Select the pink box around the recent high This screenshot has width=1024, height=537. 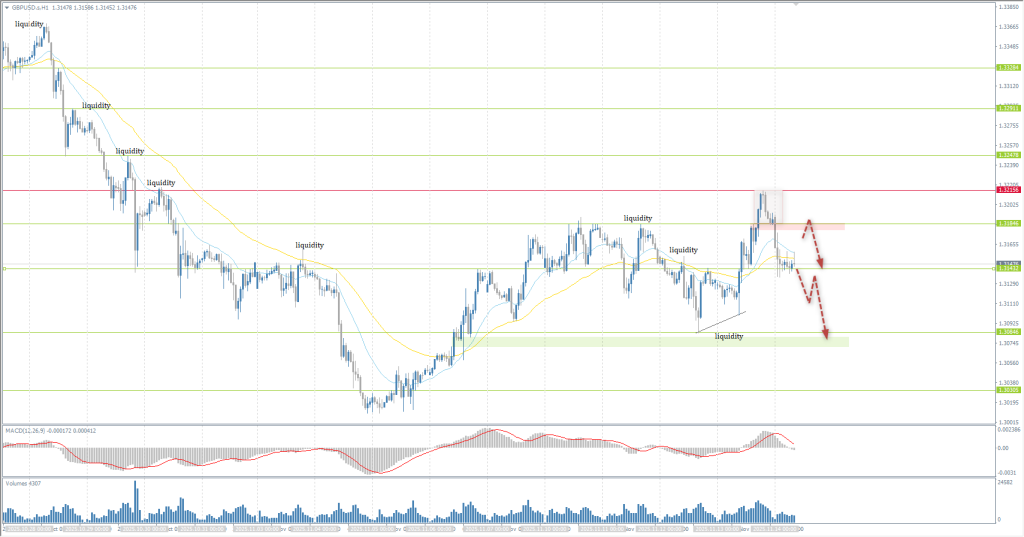point(768,207)
